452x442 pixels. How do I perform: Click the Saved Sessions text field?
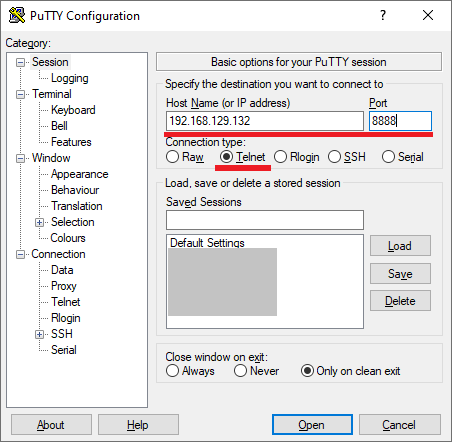265,220
